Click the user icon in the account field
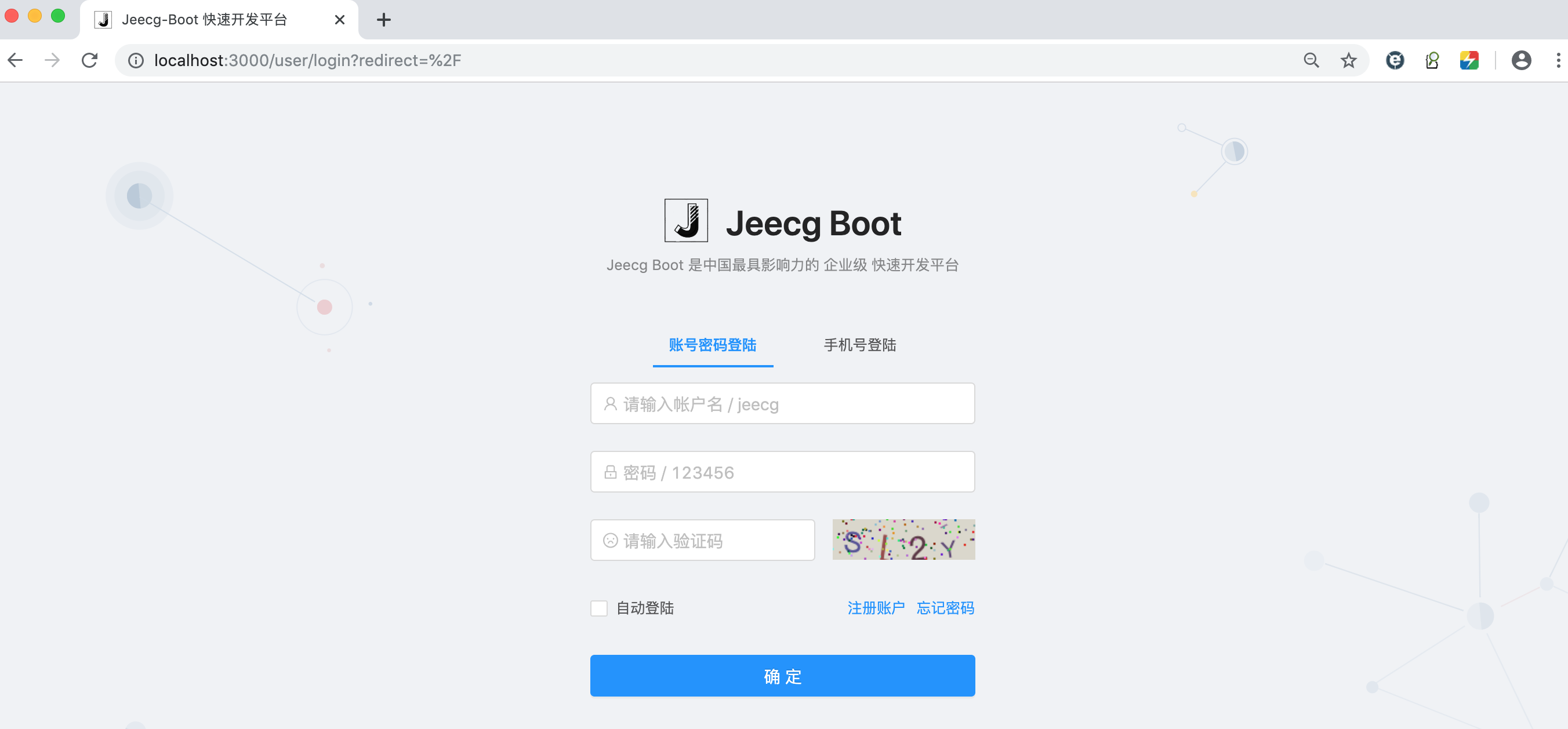1568x729 pixels. point(610,403)
